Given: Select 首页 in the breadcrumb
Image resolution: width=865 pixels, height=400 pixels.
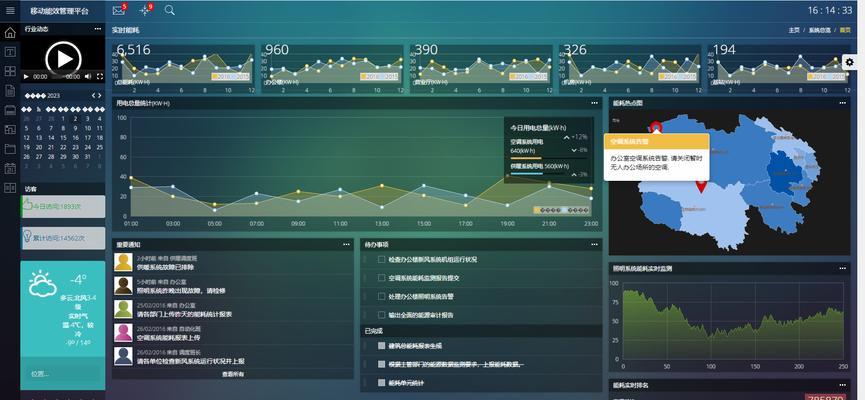Looking at the screenshot, I should click(x=845, y=30).
